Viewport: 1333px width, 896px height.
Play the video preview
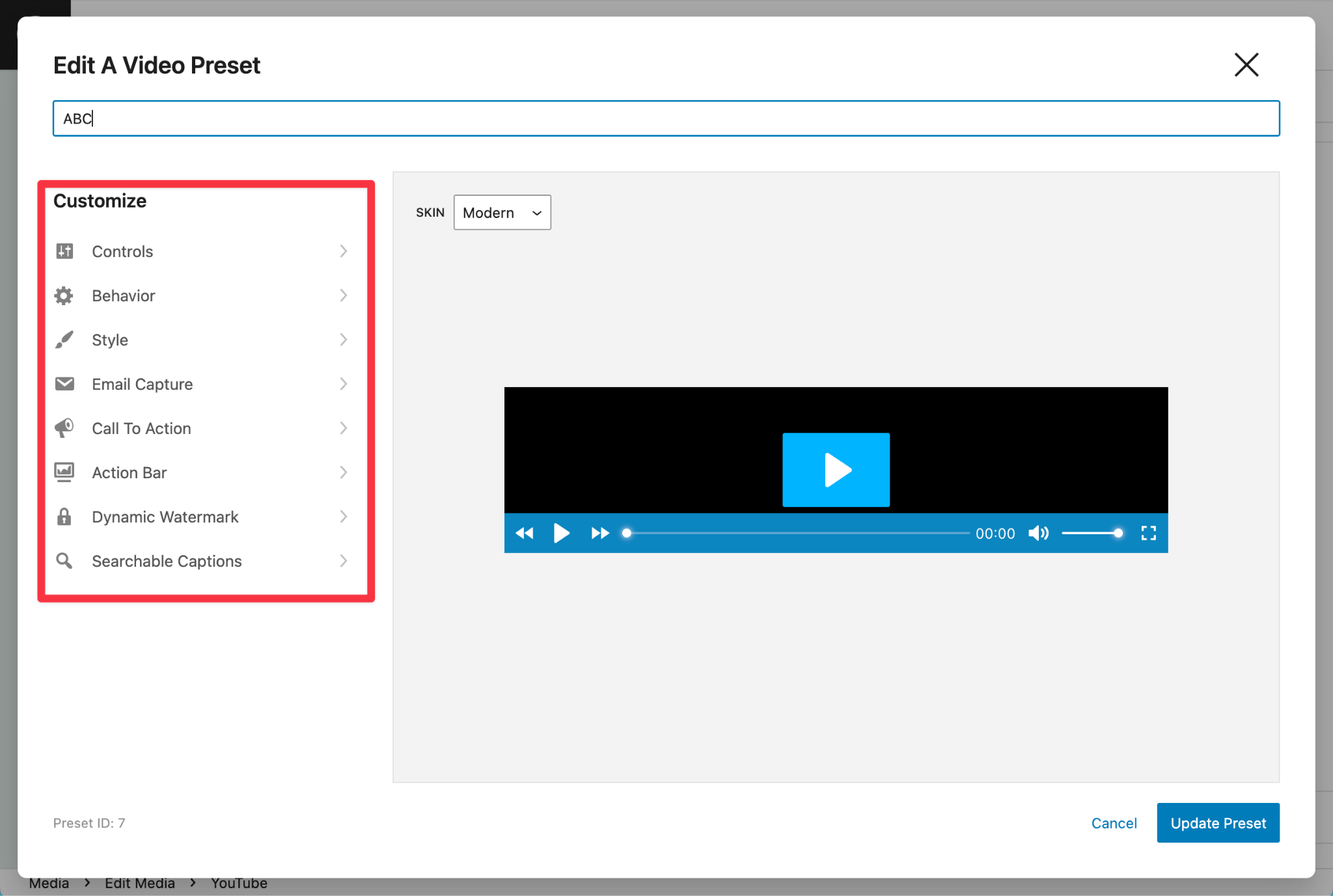coord(836,470)
